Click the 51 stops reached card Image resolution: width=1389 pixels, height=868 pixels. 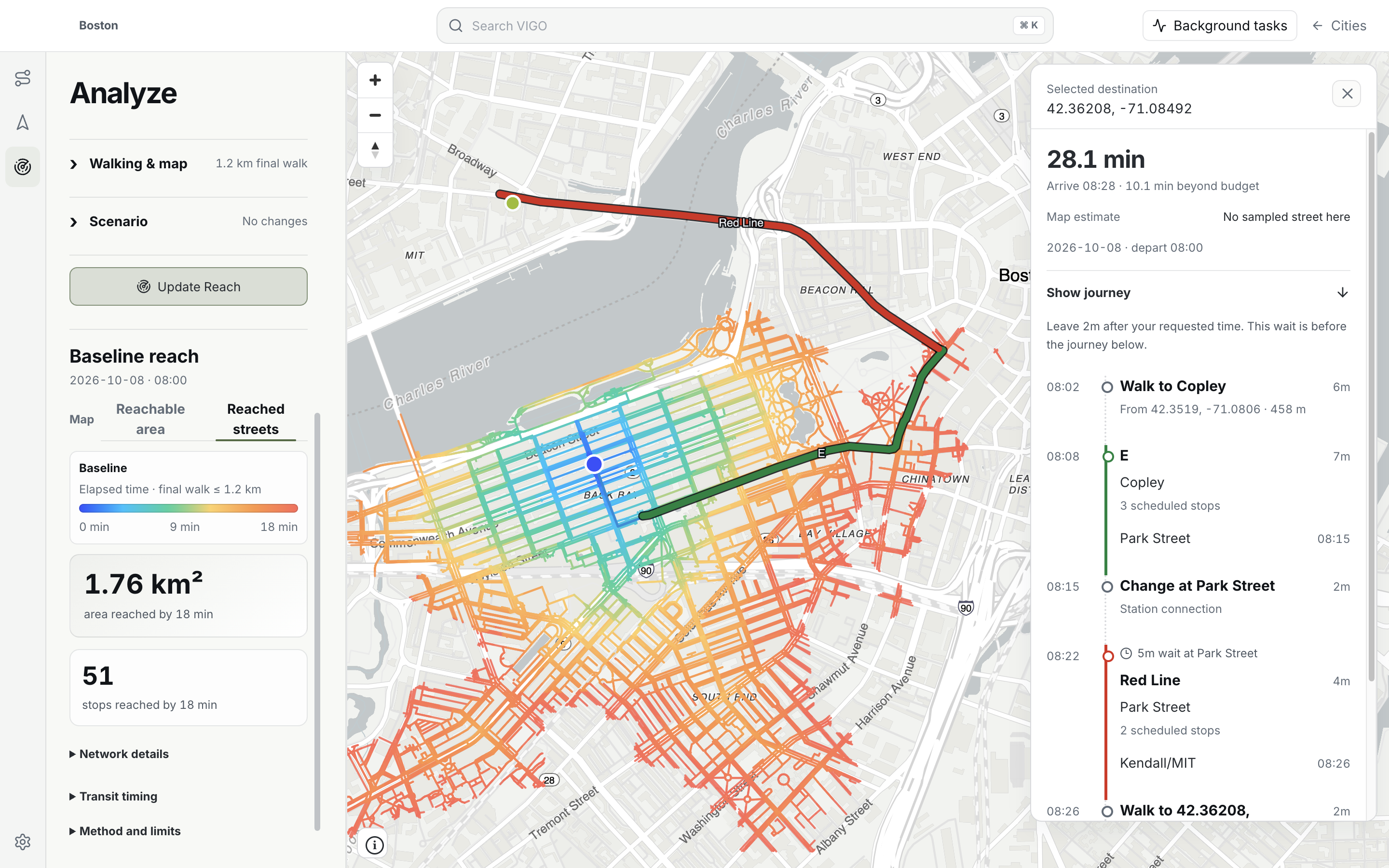(x=188, y=687)
